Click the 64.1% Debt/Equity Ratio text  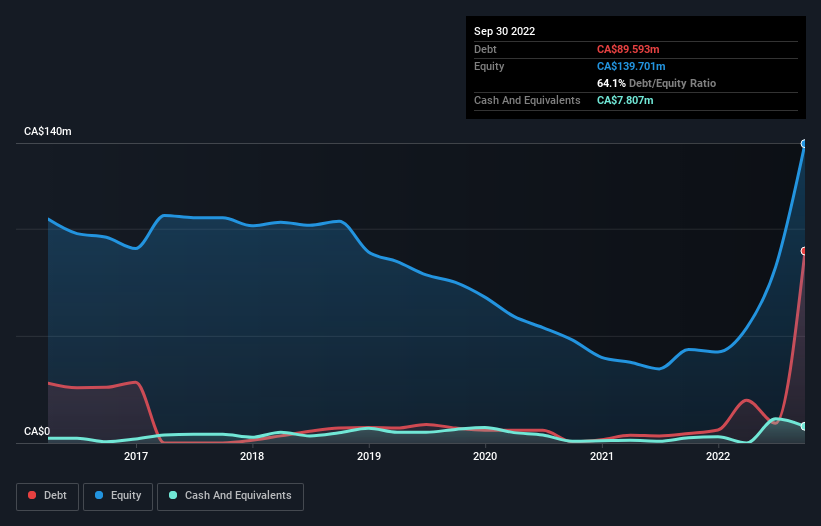click(656, 83)
